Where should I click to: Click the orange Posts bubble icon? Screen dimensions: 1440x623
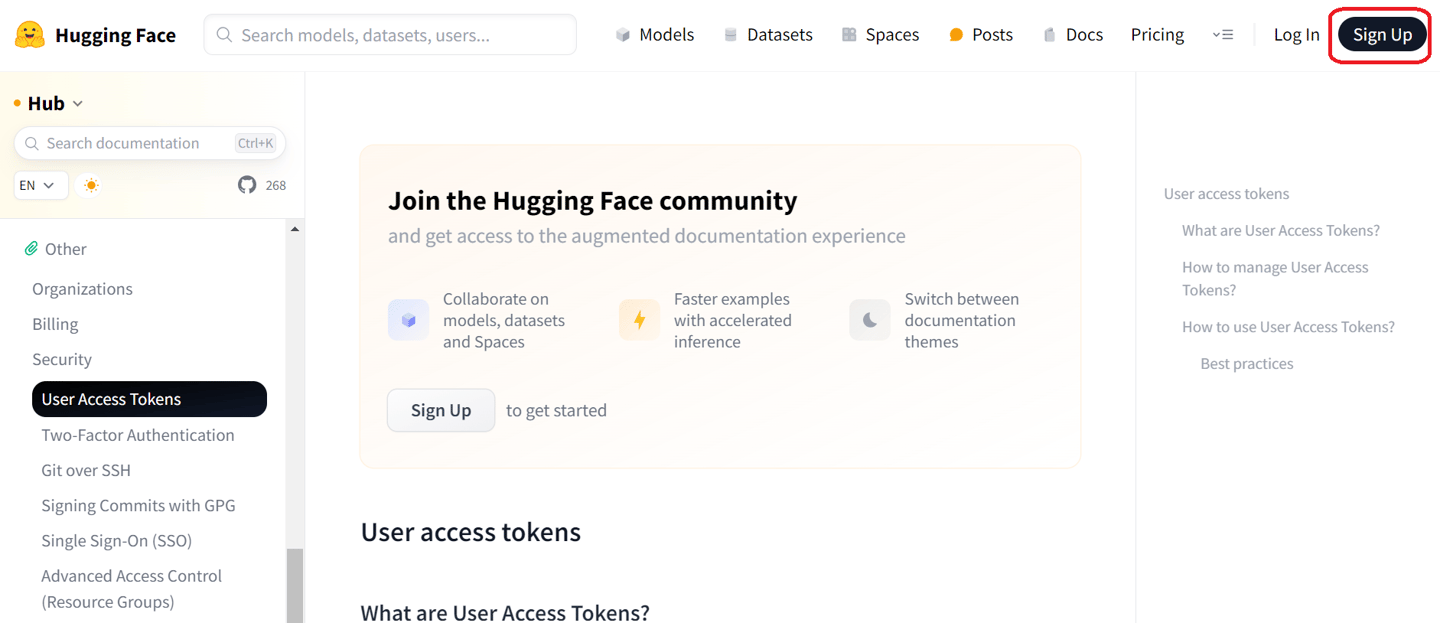pyautogui.click(x=956, y=35)
